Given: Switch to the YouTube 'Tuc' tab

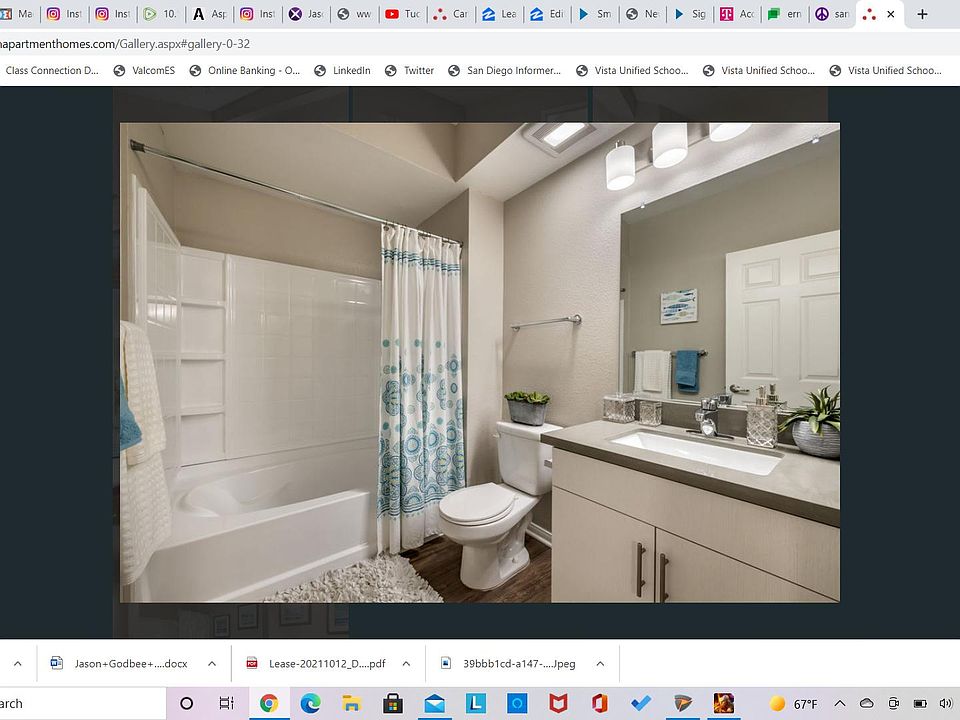Looking at the screenshot, I should pyautogui.click(x=403, y=13).
